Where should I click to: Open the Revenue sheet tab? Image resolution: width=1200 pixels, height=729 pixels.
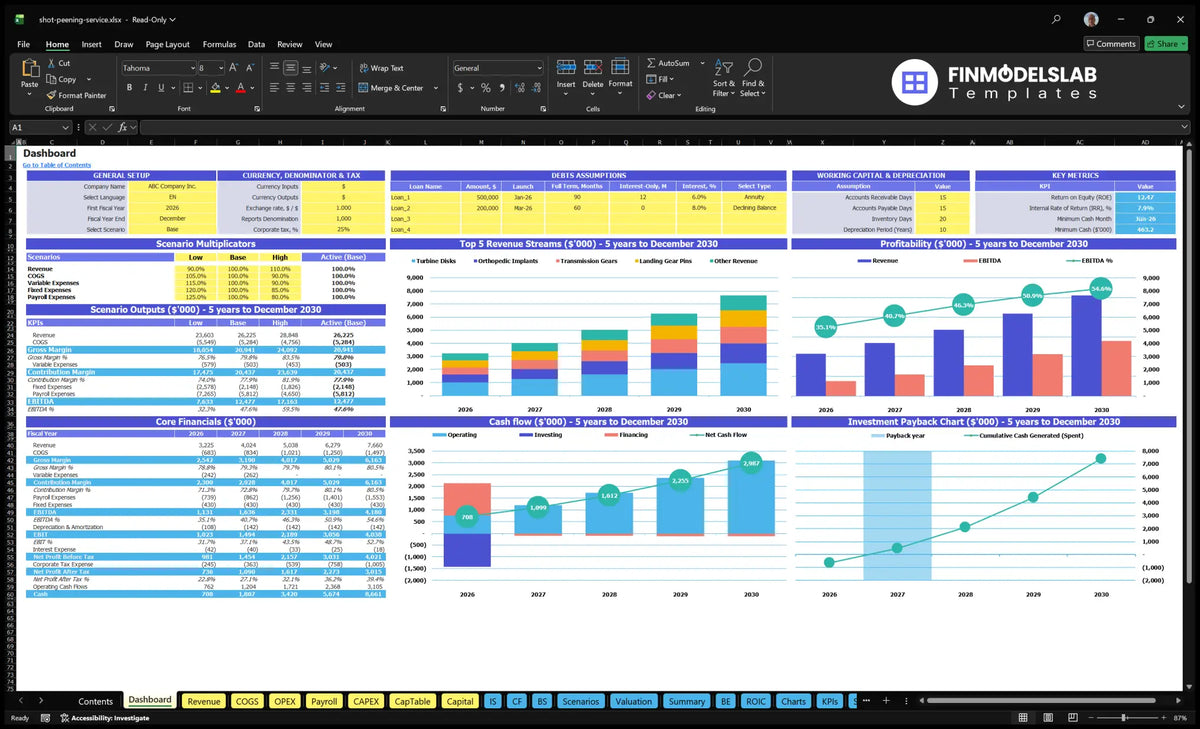click(203, 701)
